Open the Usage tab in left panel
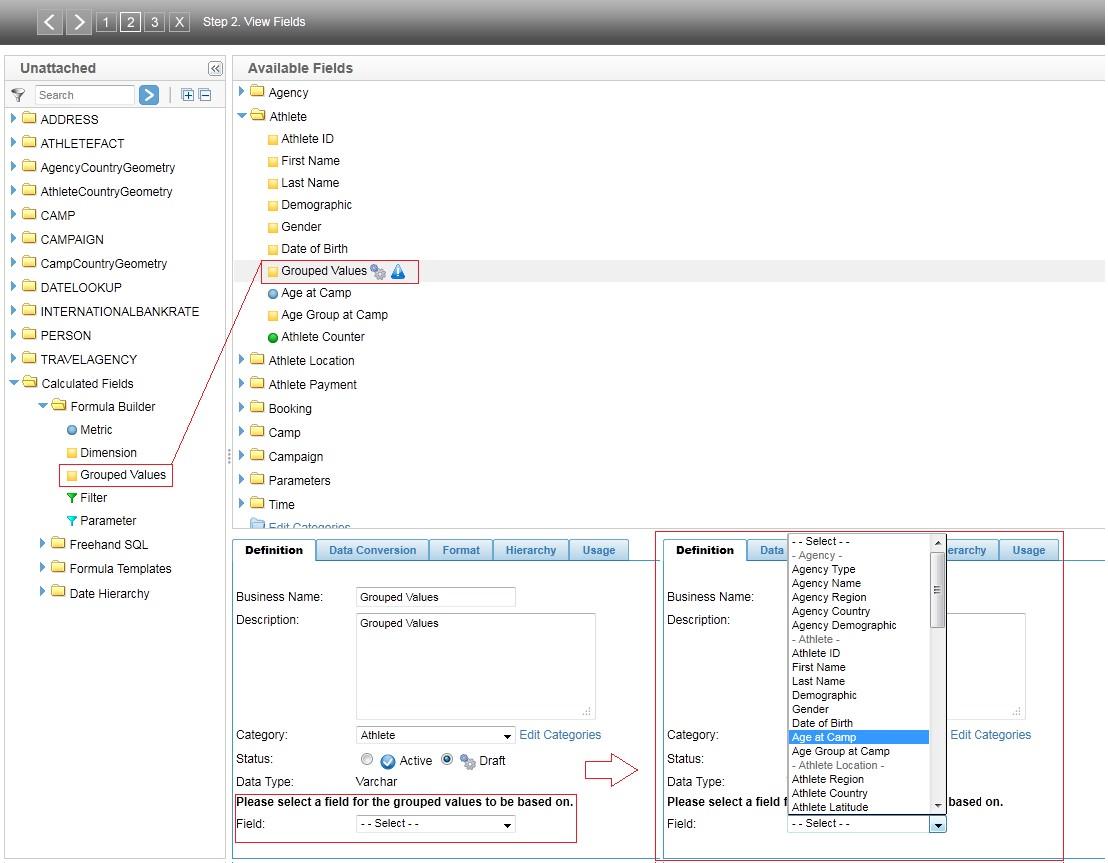 599,550
